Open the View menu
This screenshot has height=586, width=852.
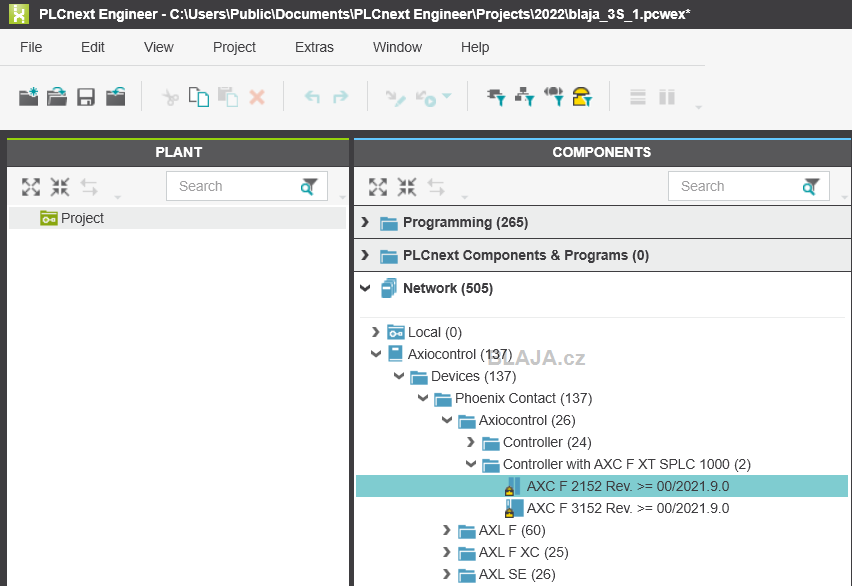pyautogui.click(x=159, y=47)
